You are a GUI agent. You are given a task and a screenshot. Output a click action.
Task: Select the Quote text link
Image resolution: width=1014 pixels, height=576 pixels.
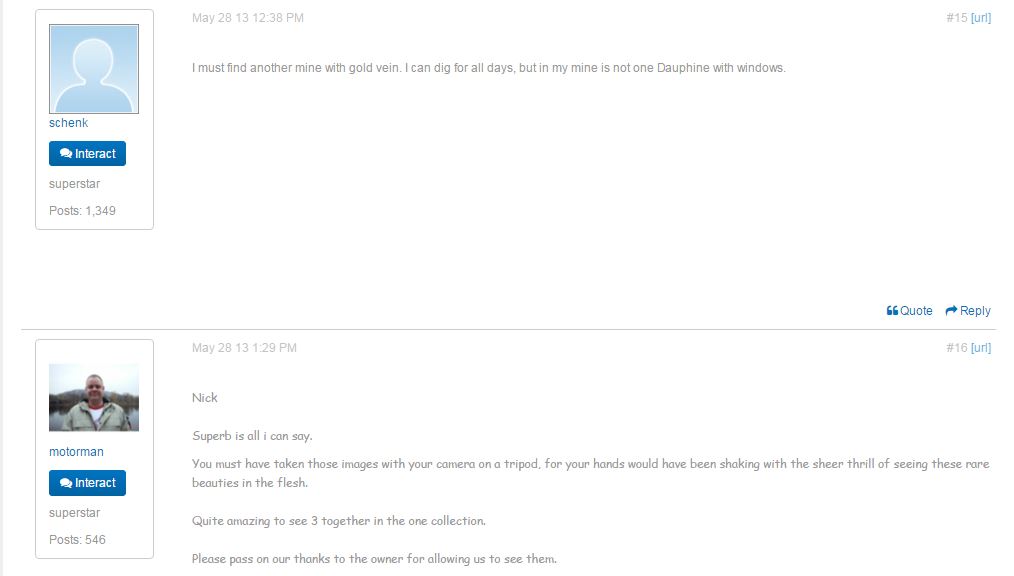tap(916, 311)
